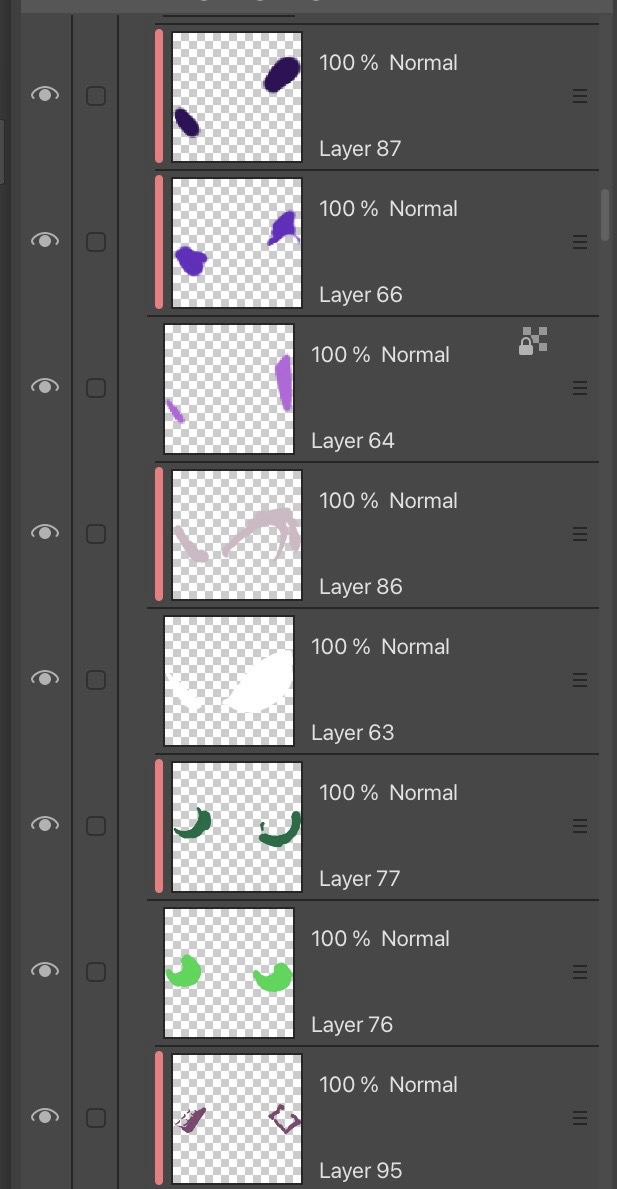This screenshot has width=617, height=1189.
Task: Select the Layer 63 name label
Action: click(x=352, y=733)
